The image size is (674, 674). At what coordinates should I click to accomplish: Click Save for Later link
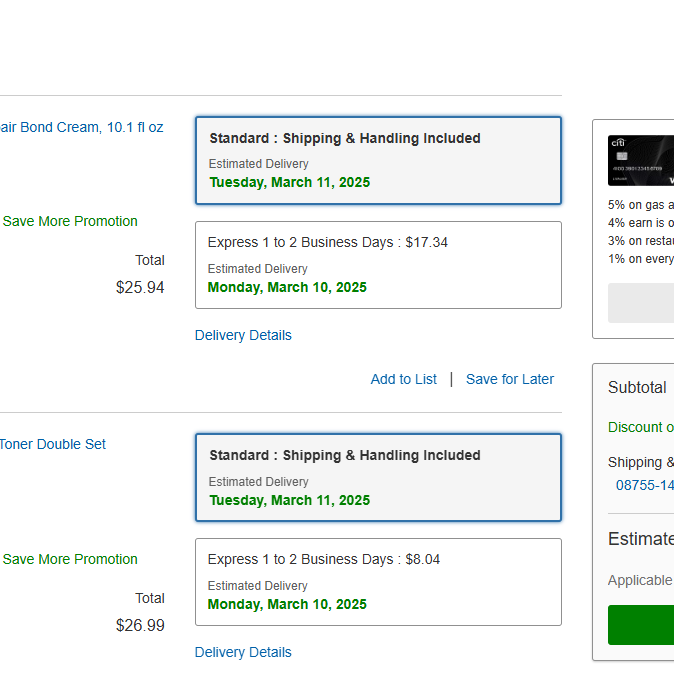click(509, 379)
